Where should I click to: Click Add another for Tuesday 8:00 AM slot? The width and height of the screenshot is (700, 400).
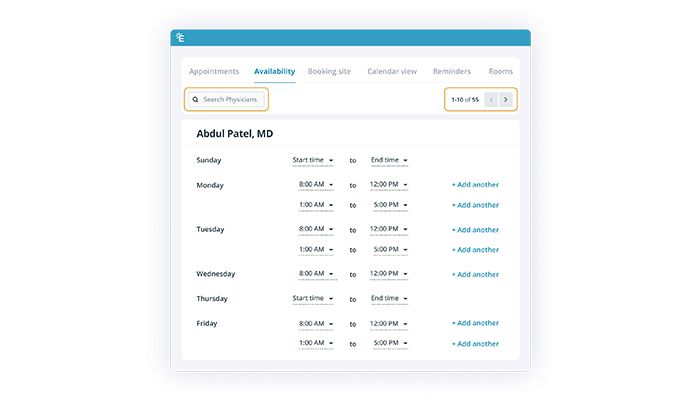[x=475, y=230]
